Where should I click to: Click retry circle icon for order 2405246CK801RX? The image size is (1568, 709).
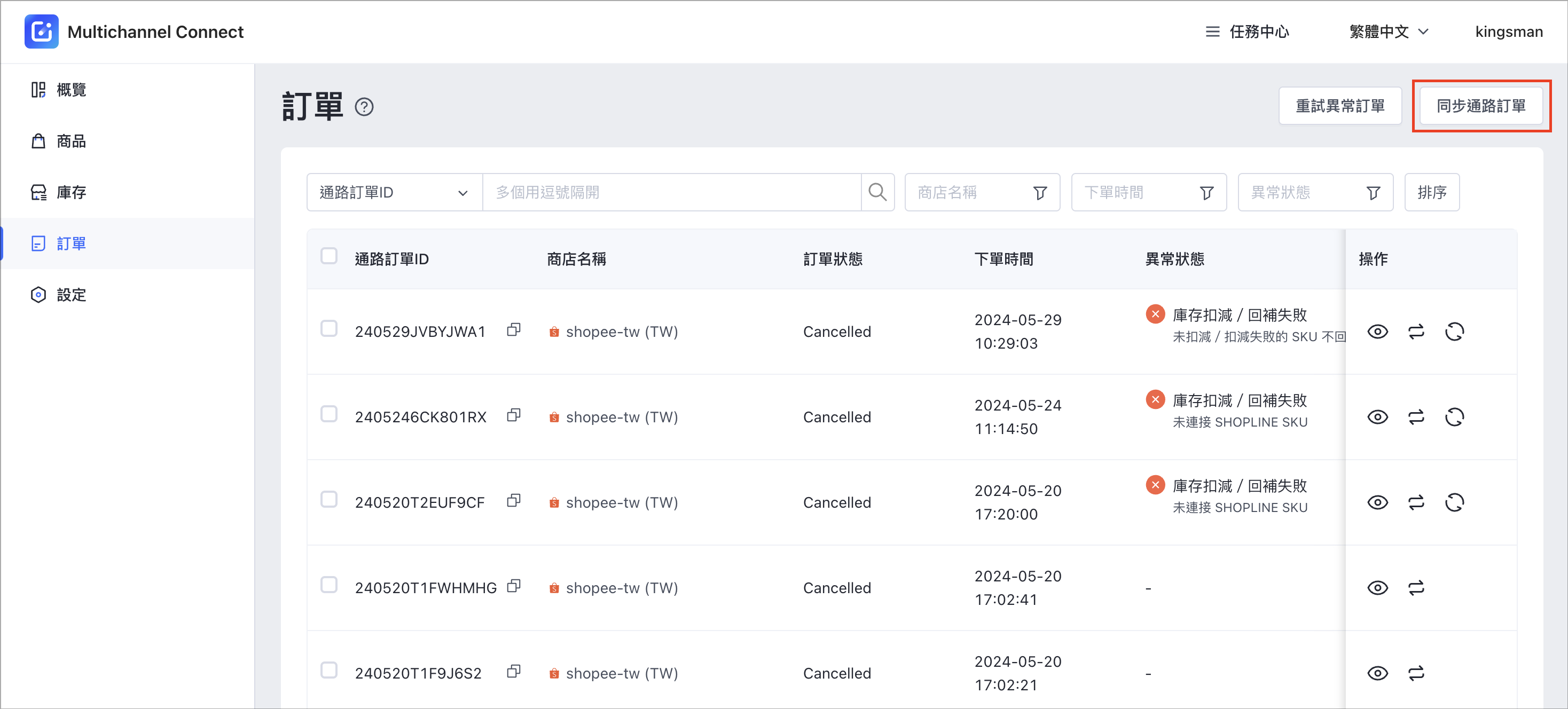1454,417
